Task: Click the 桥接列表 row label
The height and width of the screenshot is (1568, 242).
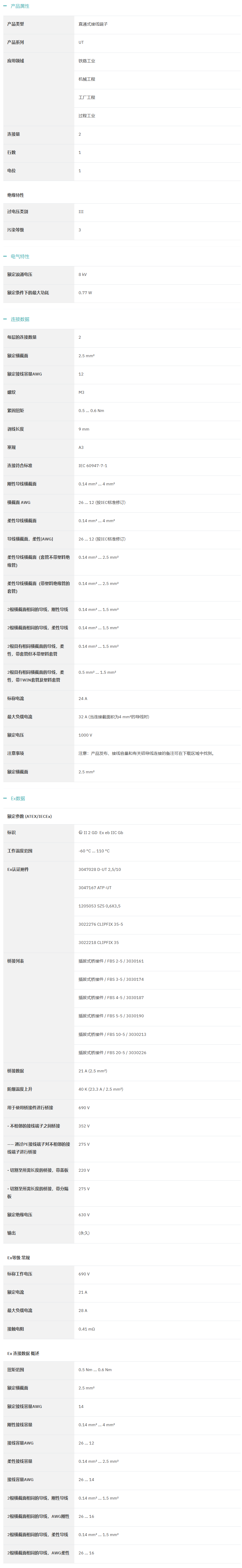Action: pyautogui.click(x=16, y=961)
